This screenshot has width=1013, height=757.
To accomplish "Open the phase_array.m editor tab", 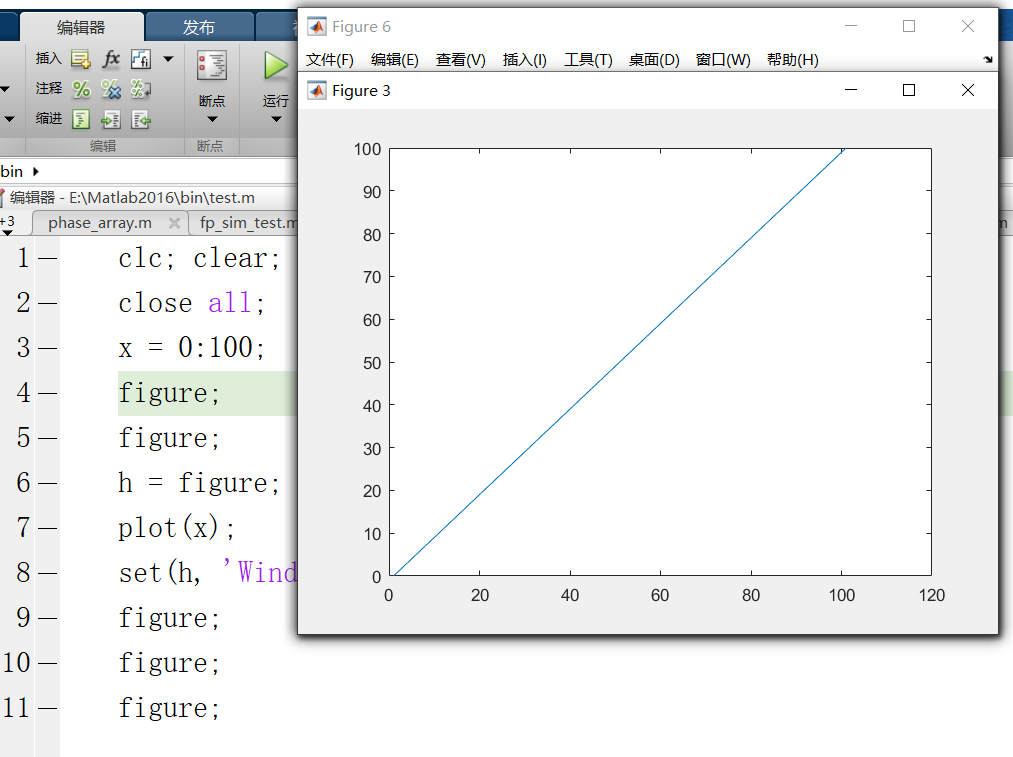I will [100, 223].
